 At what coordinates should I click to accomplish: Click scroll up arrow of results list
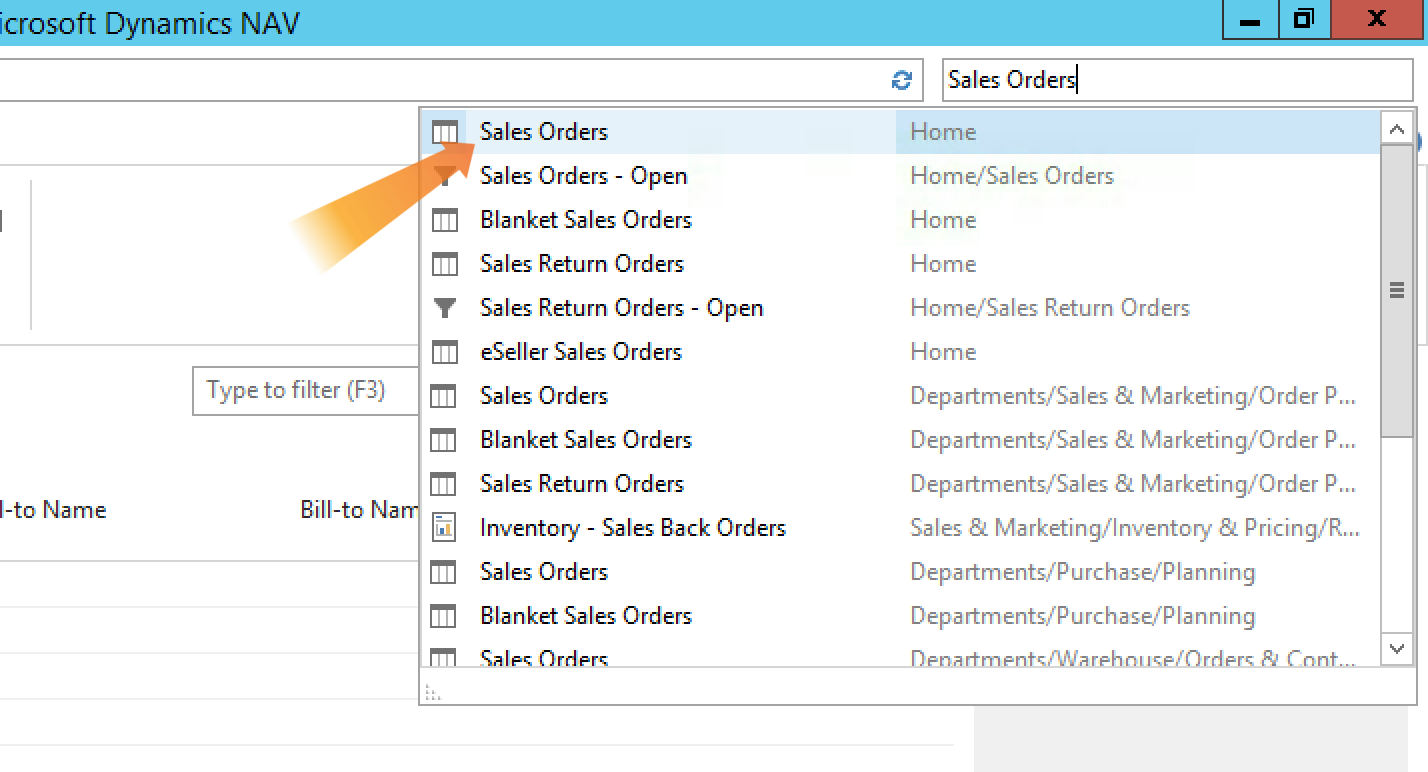pos(1397,128)
